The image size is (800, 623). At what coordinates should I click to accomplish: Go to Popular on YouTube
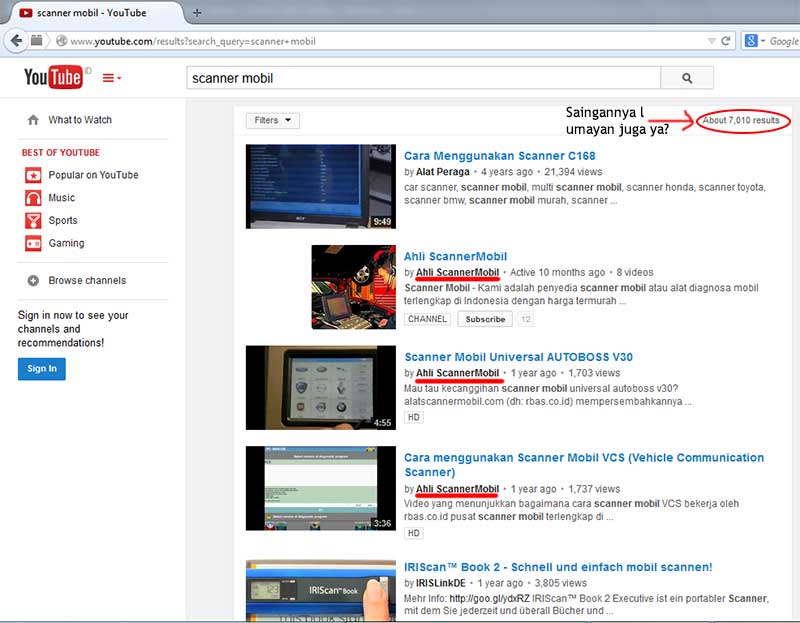[x=93, y=175]
